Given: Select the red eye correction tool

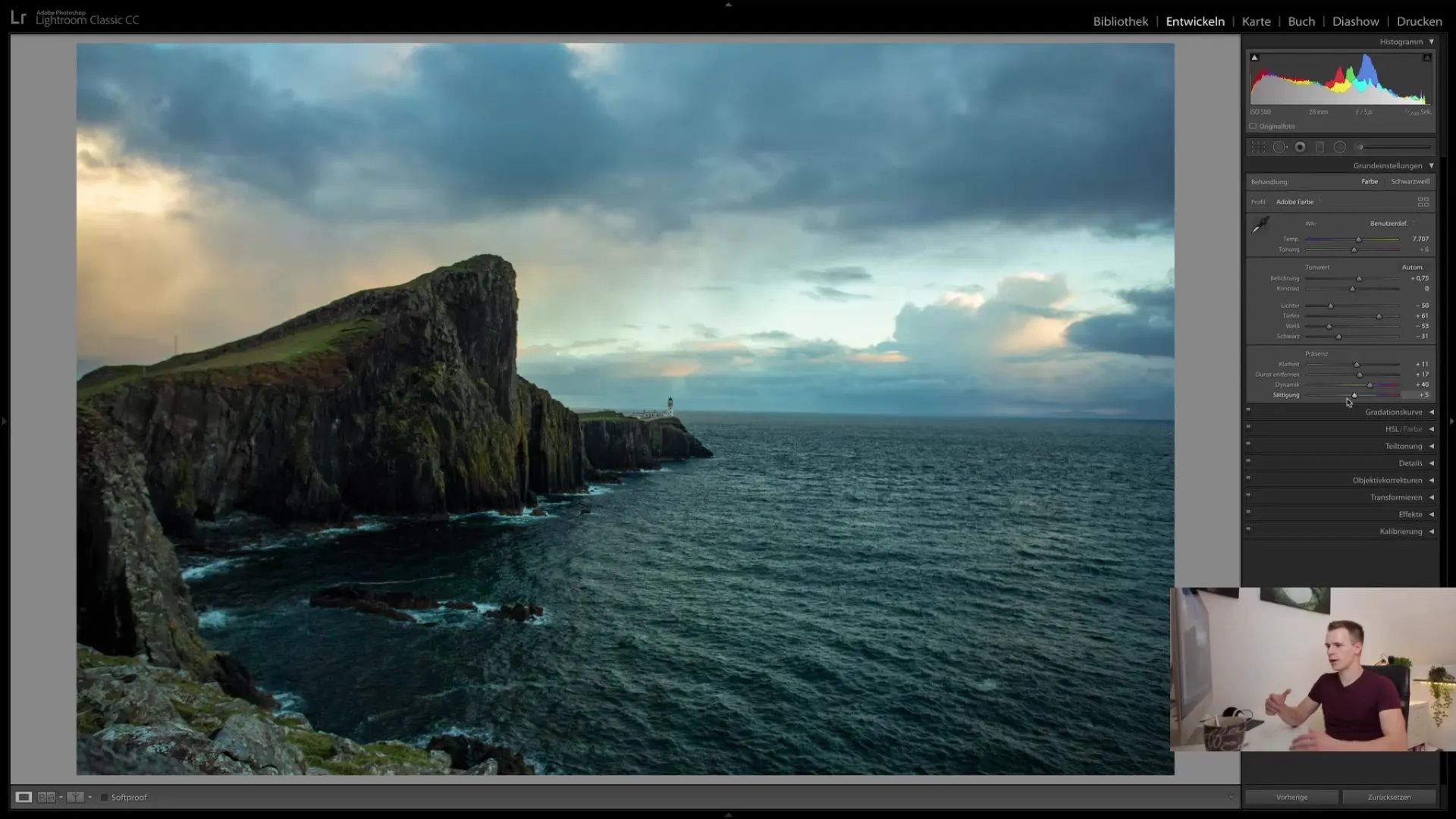Looking at the screenshot, I should 1300,147.
